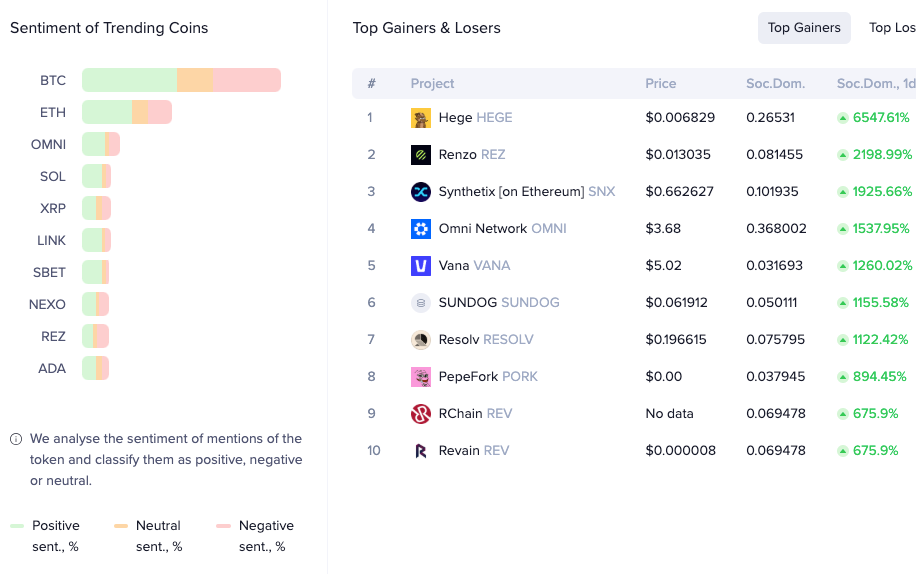Click the up-arrow icon next to 1155.58%
916x574 pixels.
pyautogui.click(x=842, y=302)
